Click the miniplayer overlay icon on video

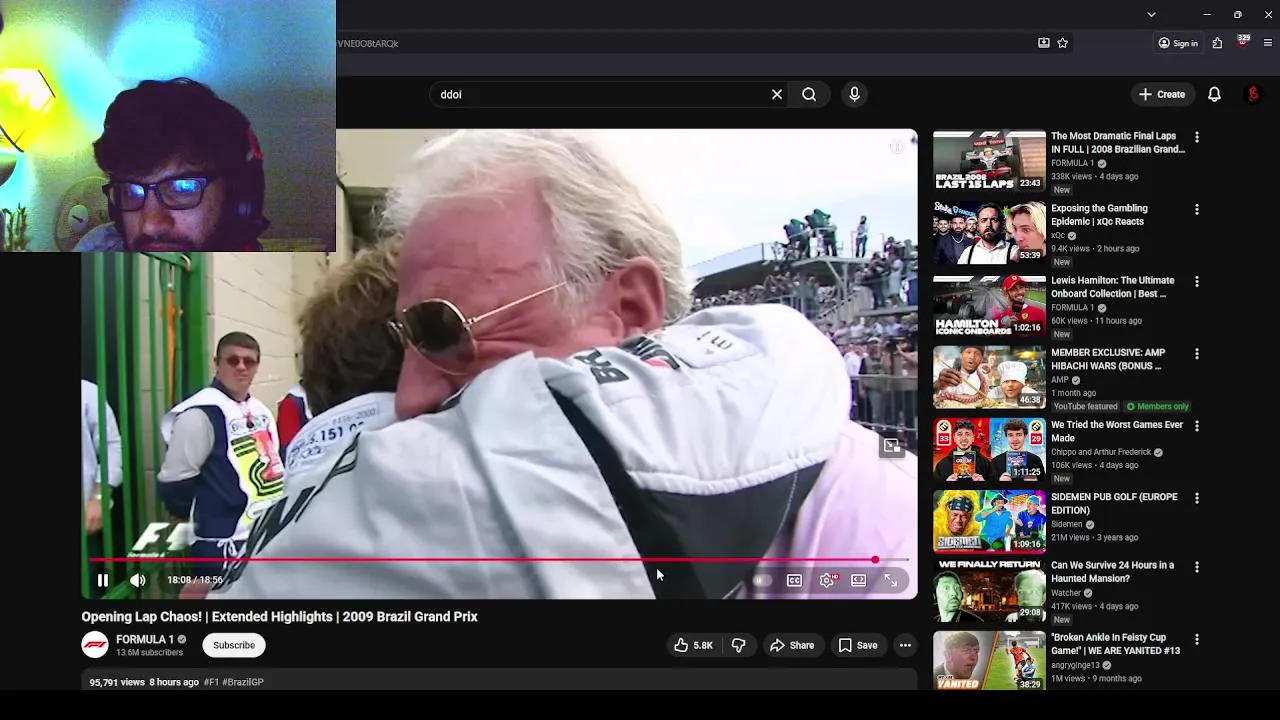pos(891,446)
